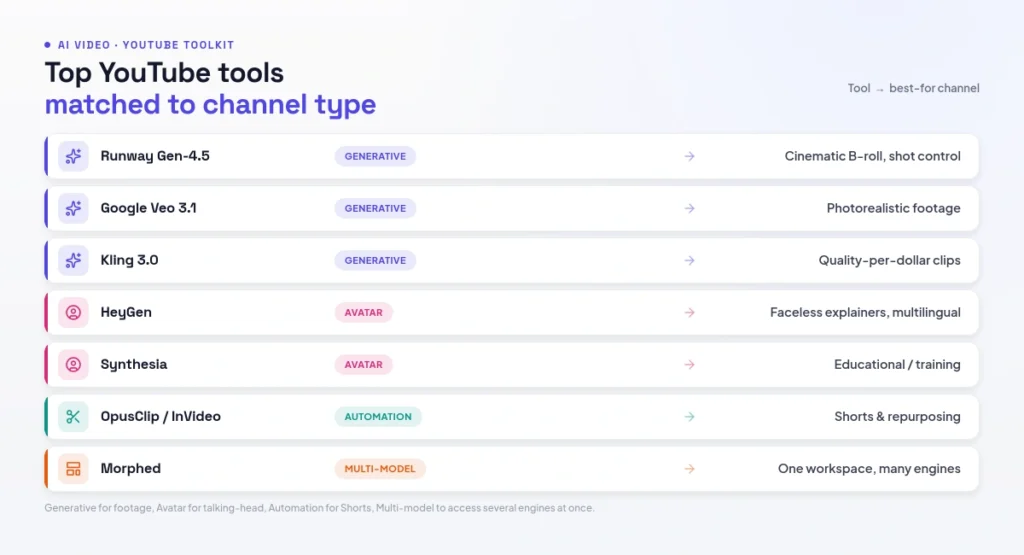This screenshot has height=555, width=1024.
Task: Click the arrow in the Google Veo 3.1 row
Action: pyautogui.click(x=690, y=208)
